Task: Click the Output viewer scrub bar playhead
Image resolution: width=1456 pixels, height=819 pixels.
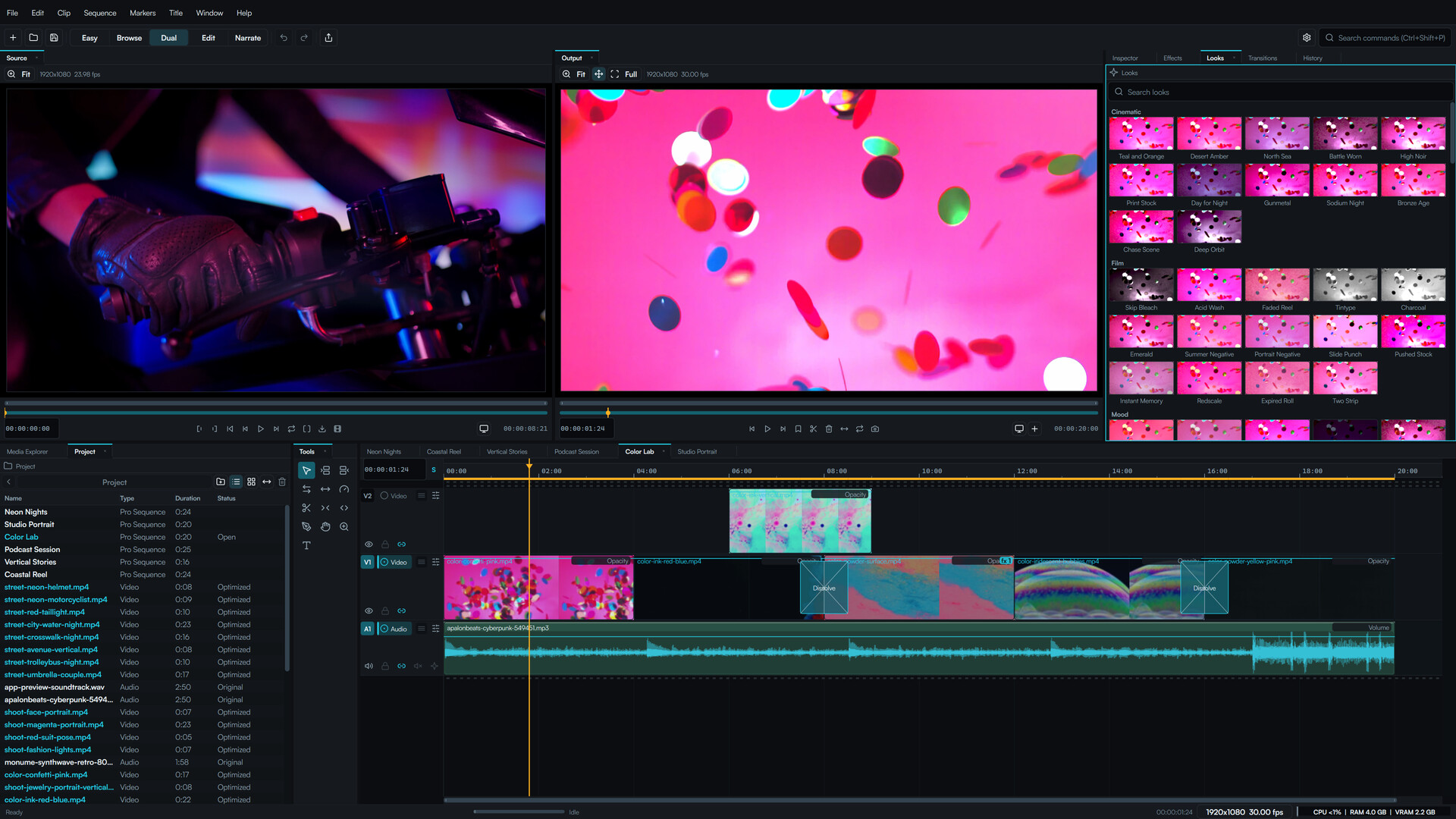Action: click(x=608, y=413)
